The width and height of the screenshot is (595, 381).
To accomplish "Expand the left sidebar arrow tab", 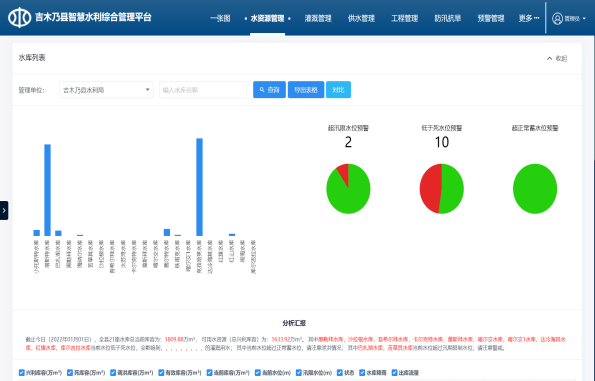I will pos(4,210).
